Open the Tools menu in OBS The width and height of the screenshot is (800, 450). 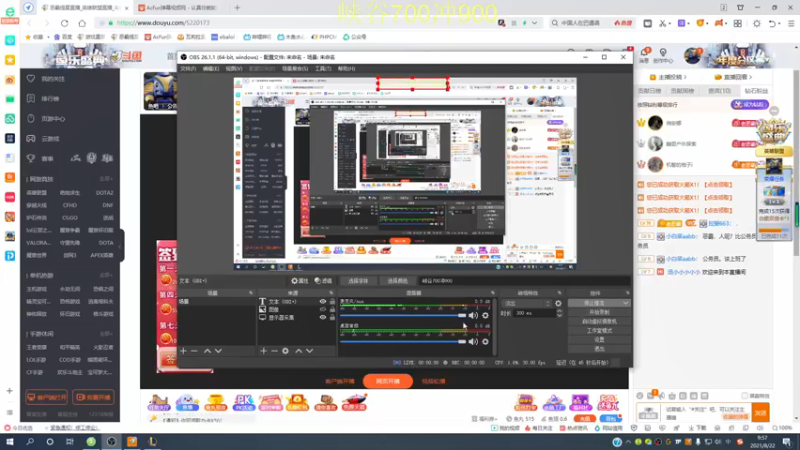323,68
